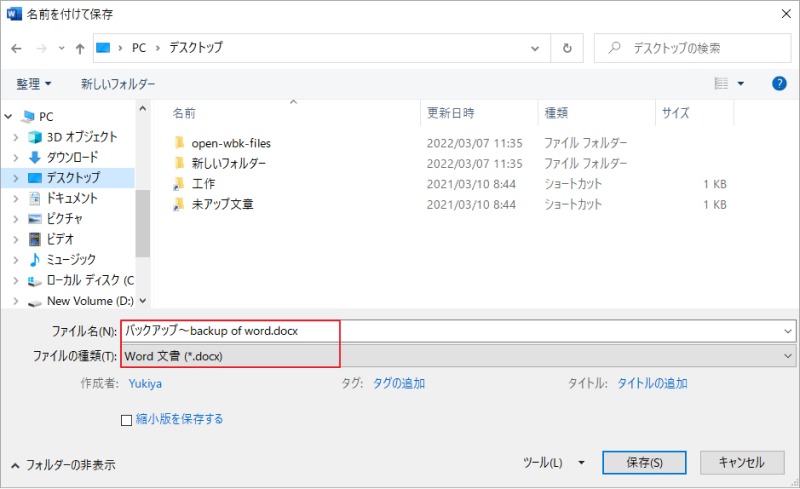Click the Forward arrow in navigation bar

pos(41,48)
